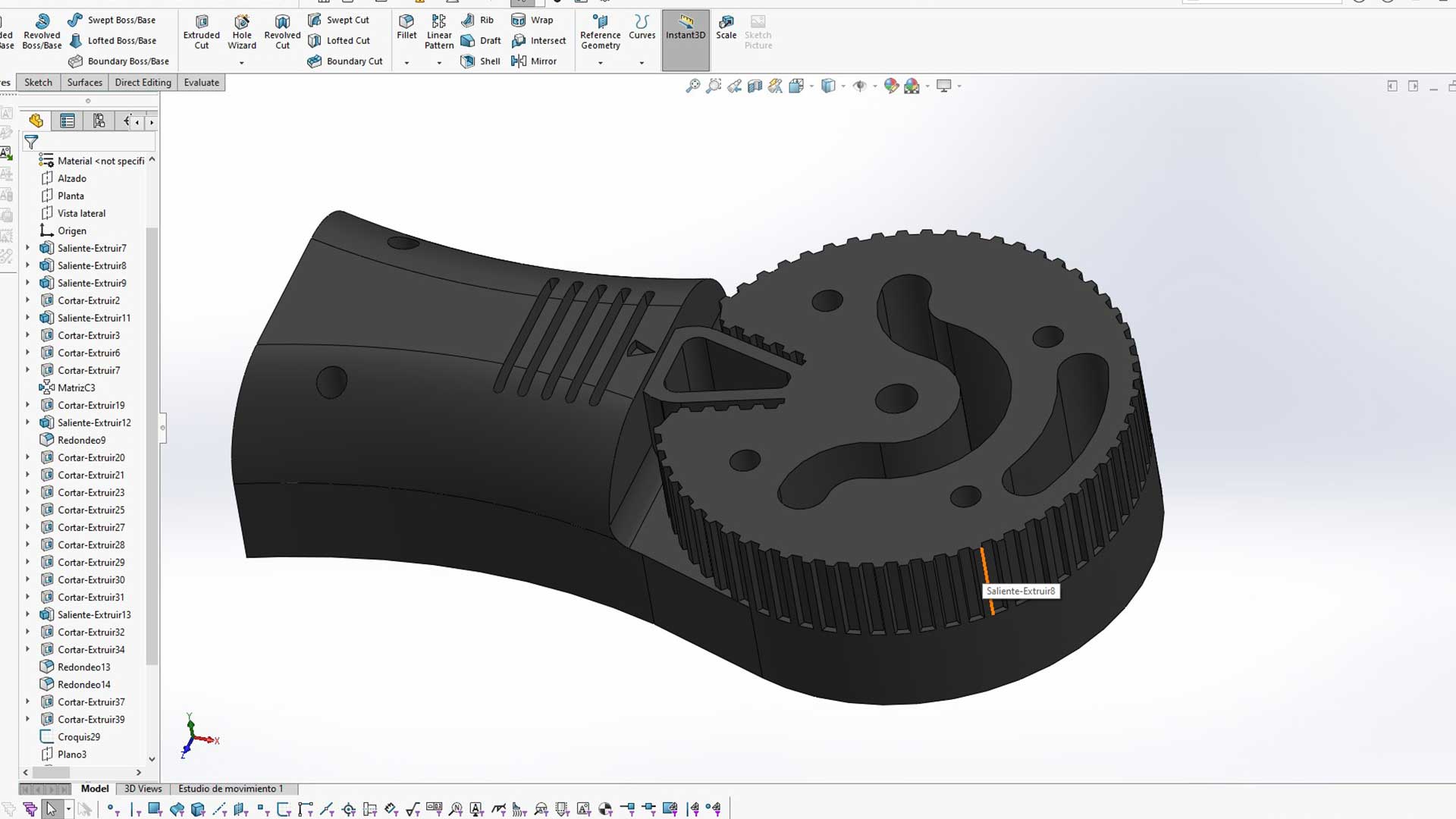Open Linear Pattern dropdown arrow

439,63
